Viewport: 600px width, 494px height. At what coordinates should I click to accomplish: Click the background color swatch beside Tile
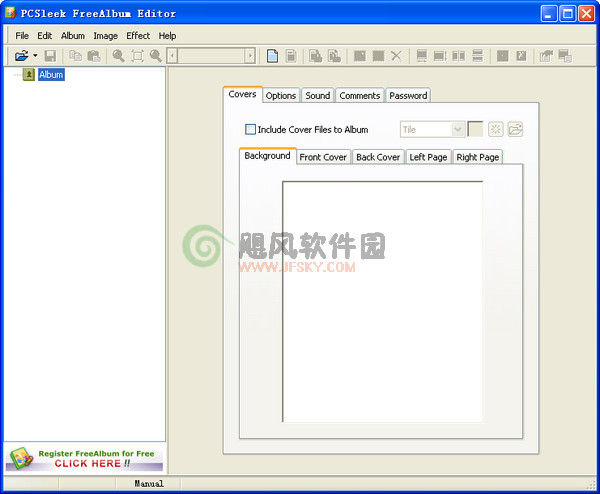475,129
